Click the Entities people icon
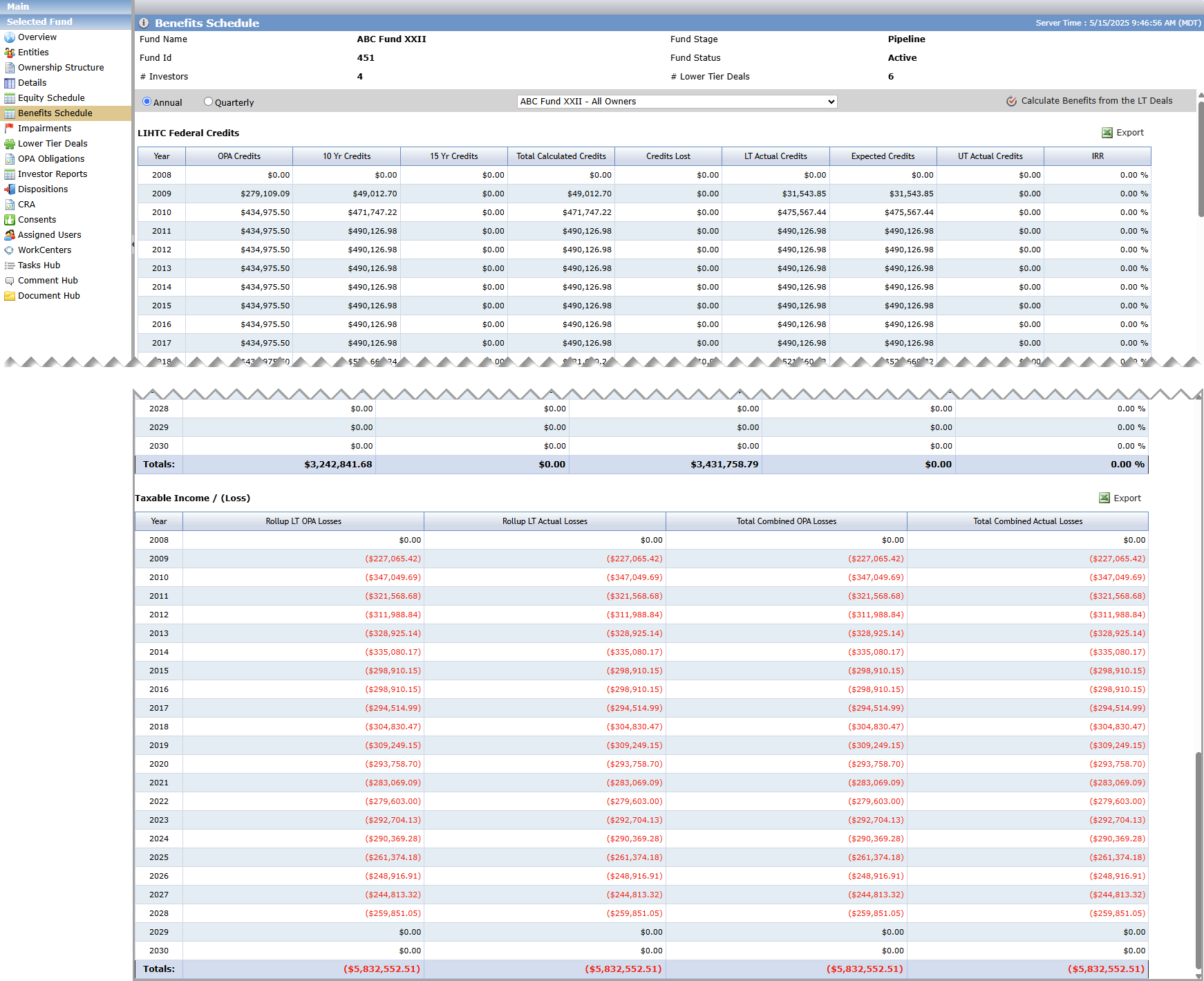 tap(10, 53)
